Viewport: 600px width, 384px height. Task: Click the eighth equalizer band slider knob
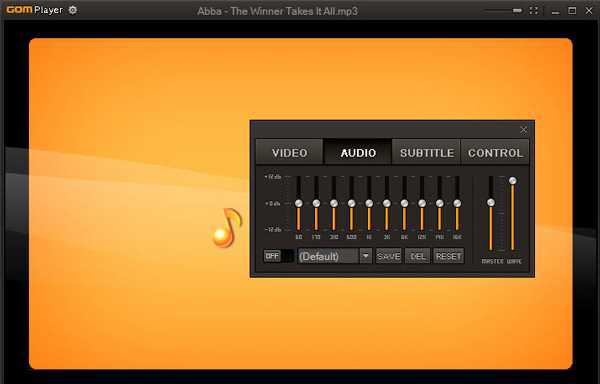[x=422, y=203]
